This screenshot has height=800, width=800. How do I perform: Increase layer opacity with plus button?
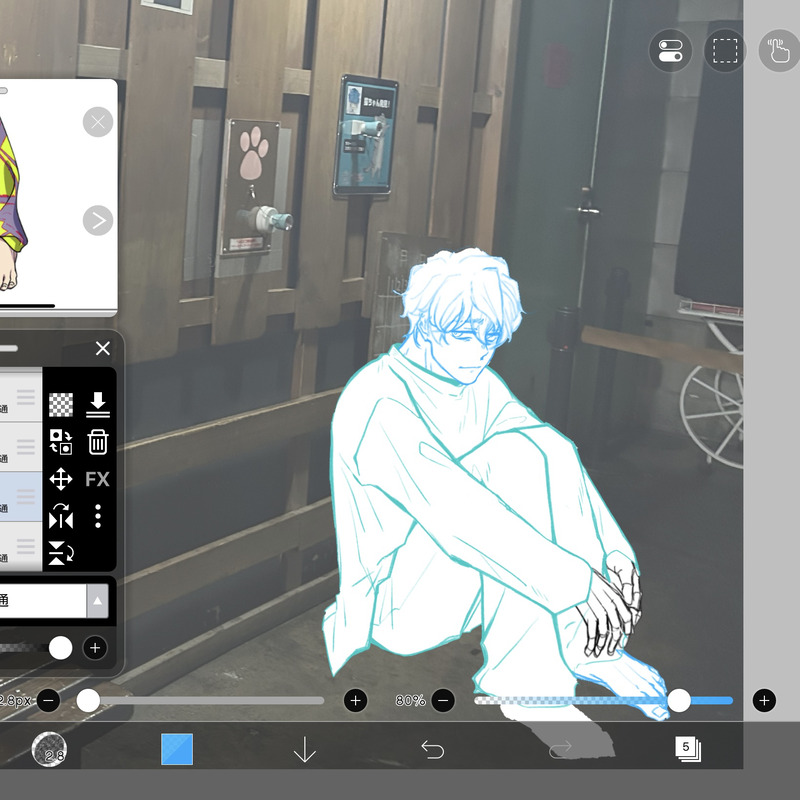pos(95,648)
